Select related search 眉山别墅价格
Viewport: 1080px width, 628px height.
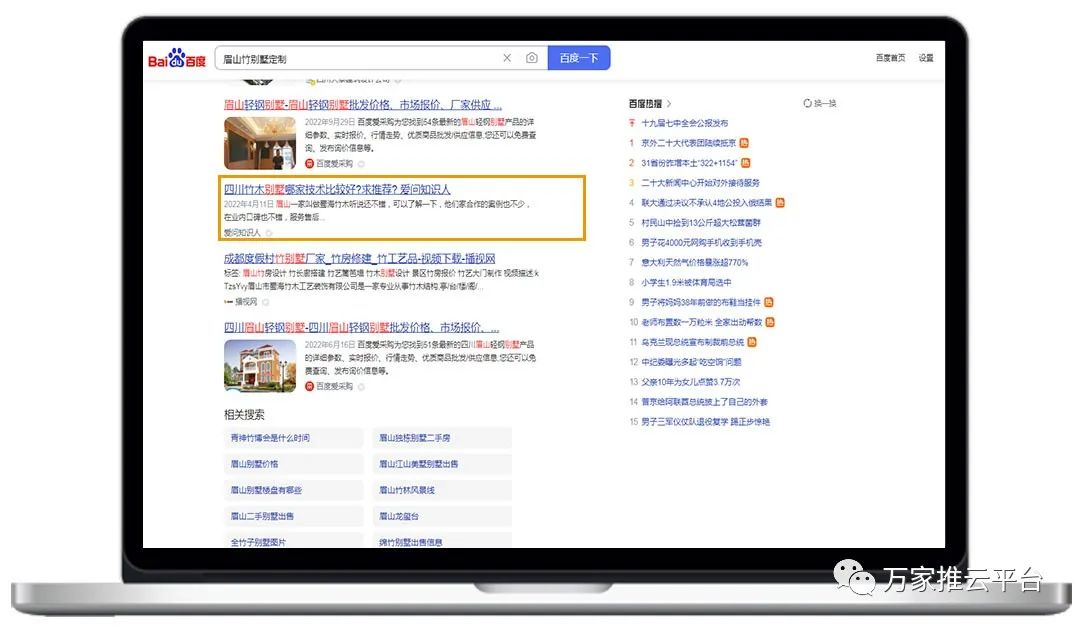pos(255,464)
